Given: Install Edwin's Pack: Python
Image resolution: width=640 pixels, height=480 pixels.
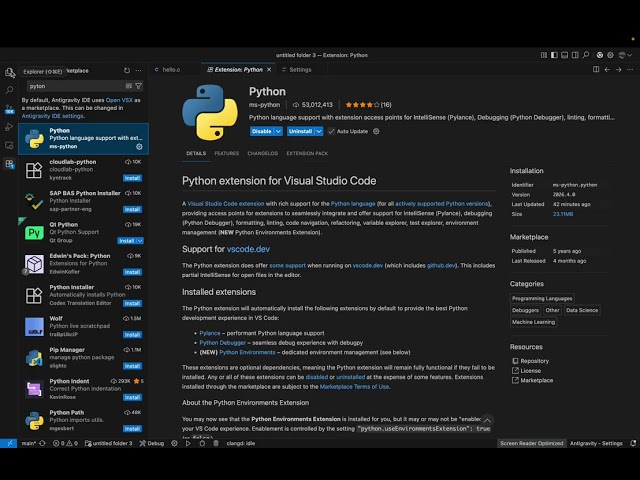Looking at the screenshot, I should click(132, 272).
